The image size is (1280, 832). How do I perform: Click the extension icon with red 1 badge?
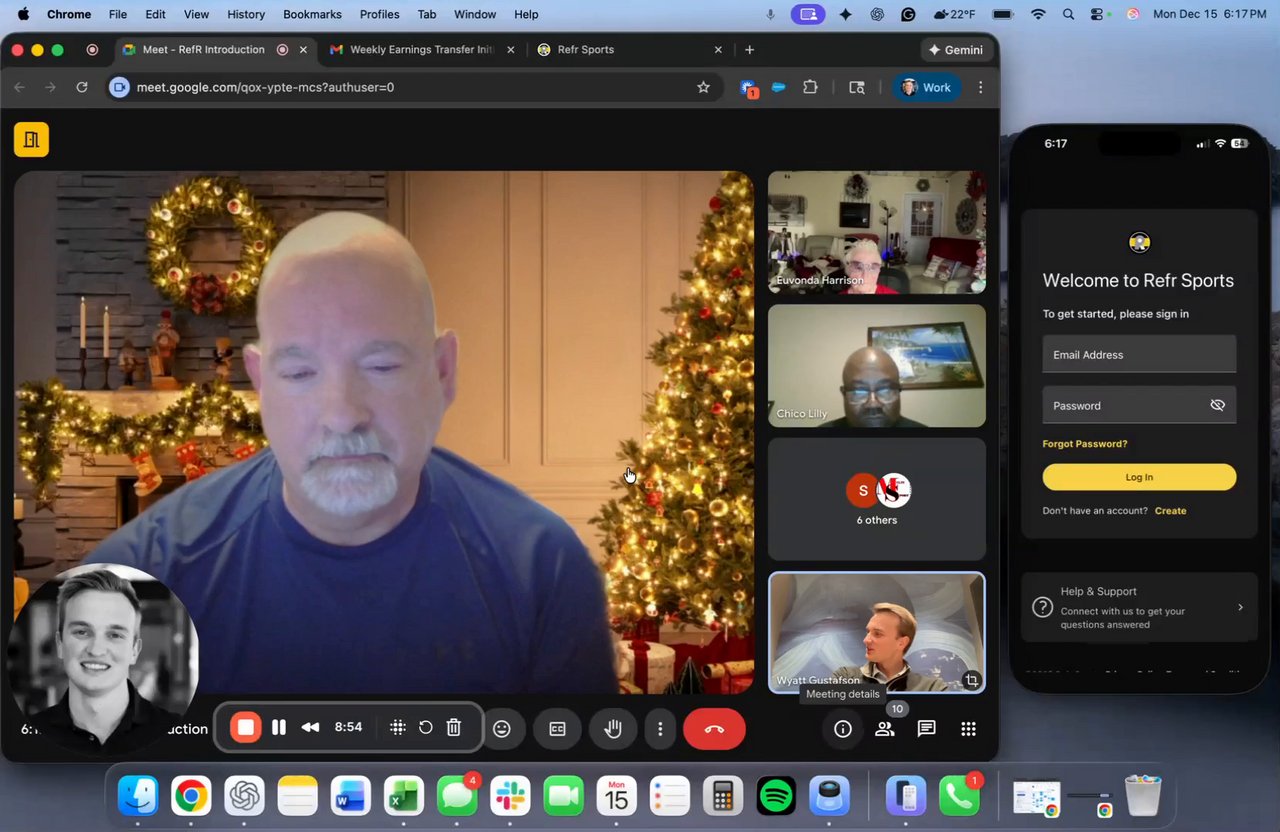(x=748, y=88)
